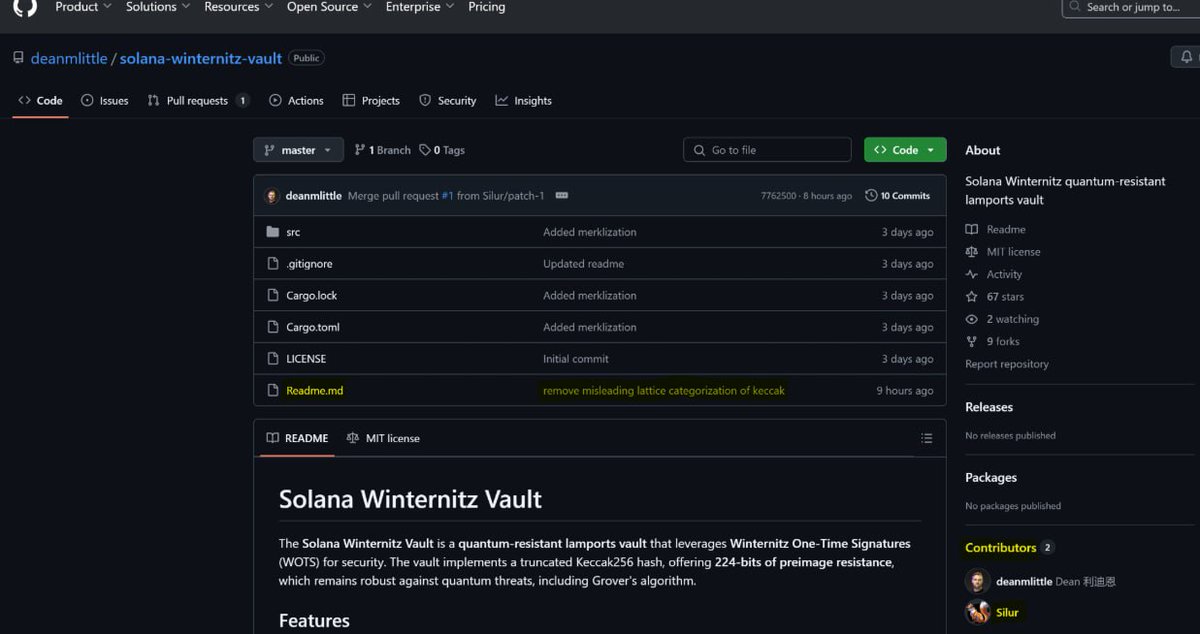Open the Updated readme commit message

tap(584, 264)
